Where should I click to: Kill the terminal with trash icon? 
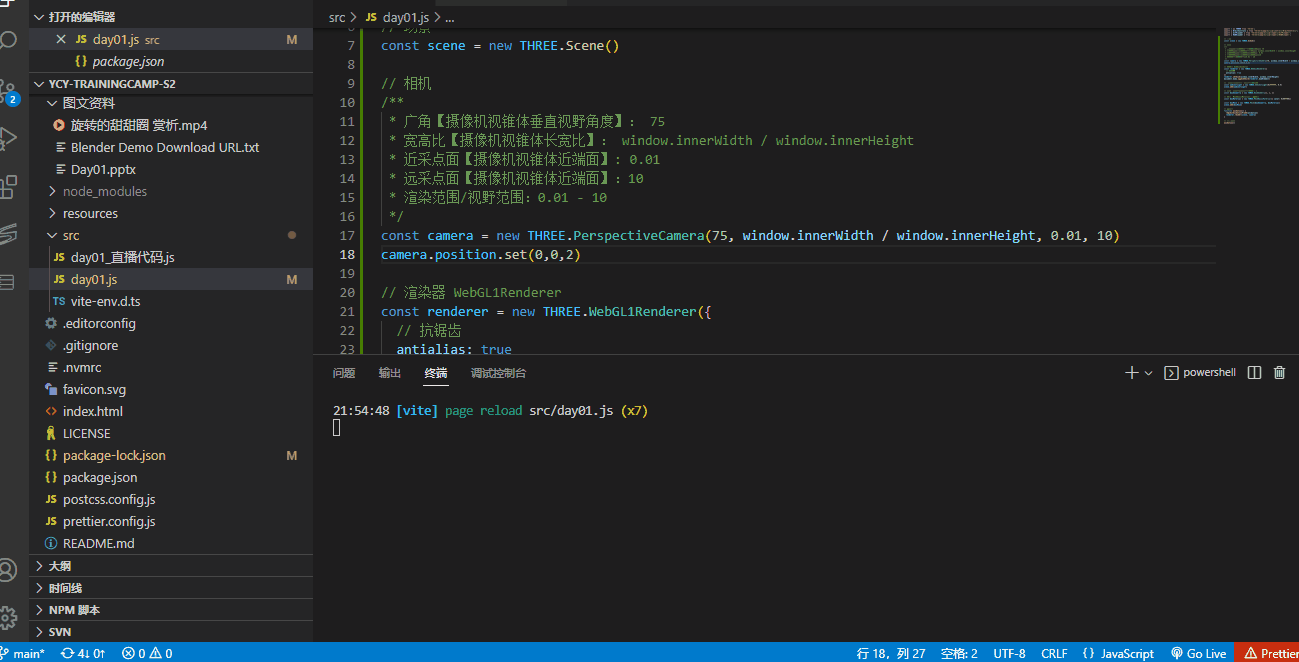click(1279, 372)
